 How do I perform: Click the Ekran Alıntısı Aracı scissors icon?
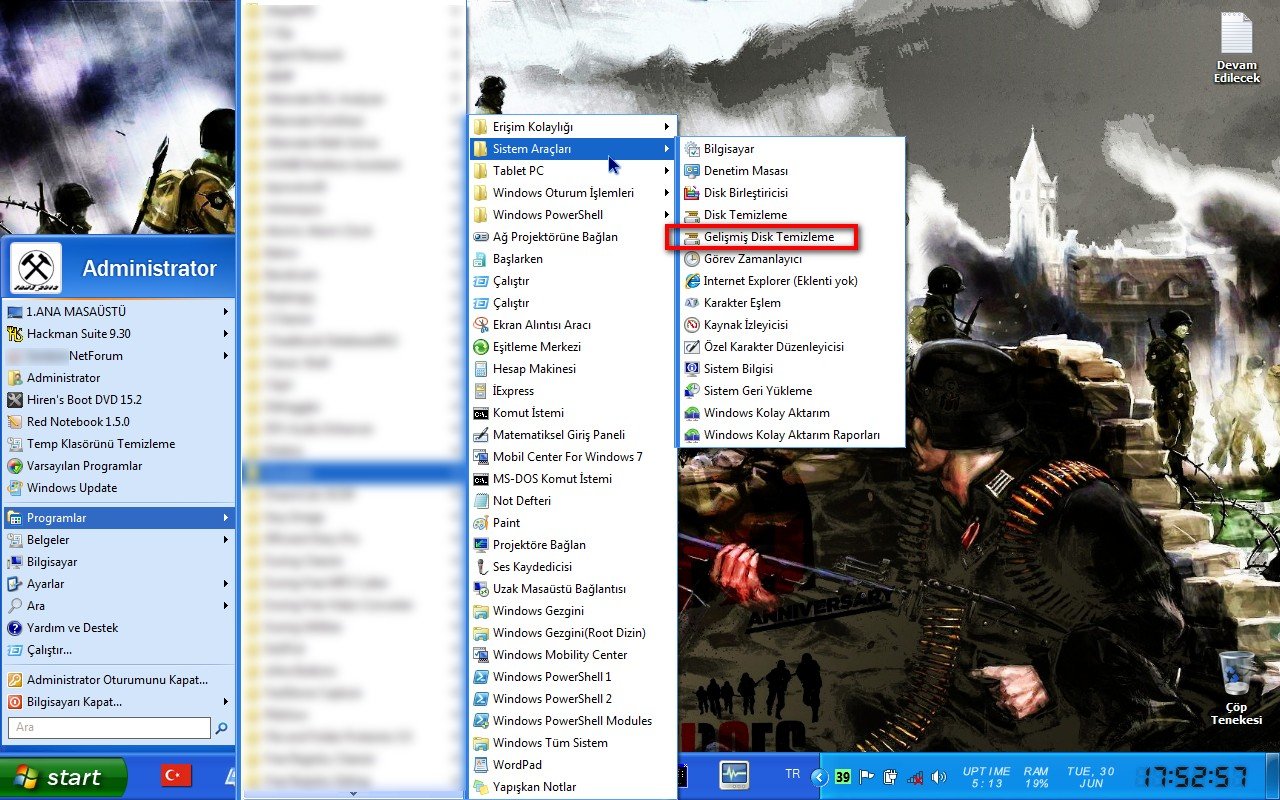coord(481,325)
